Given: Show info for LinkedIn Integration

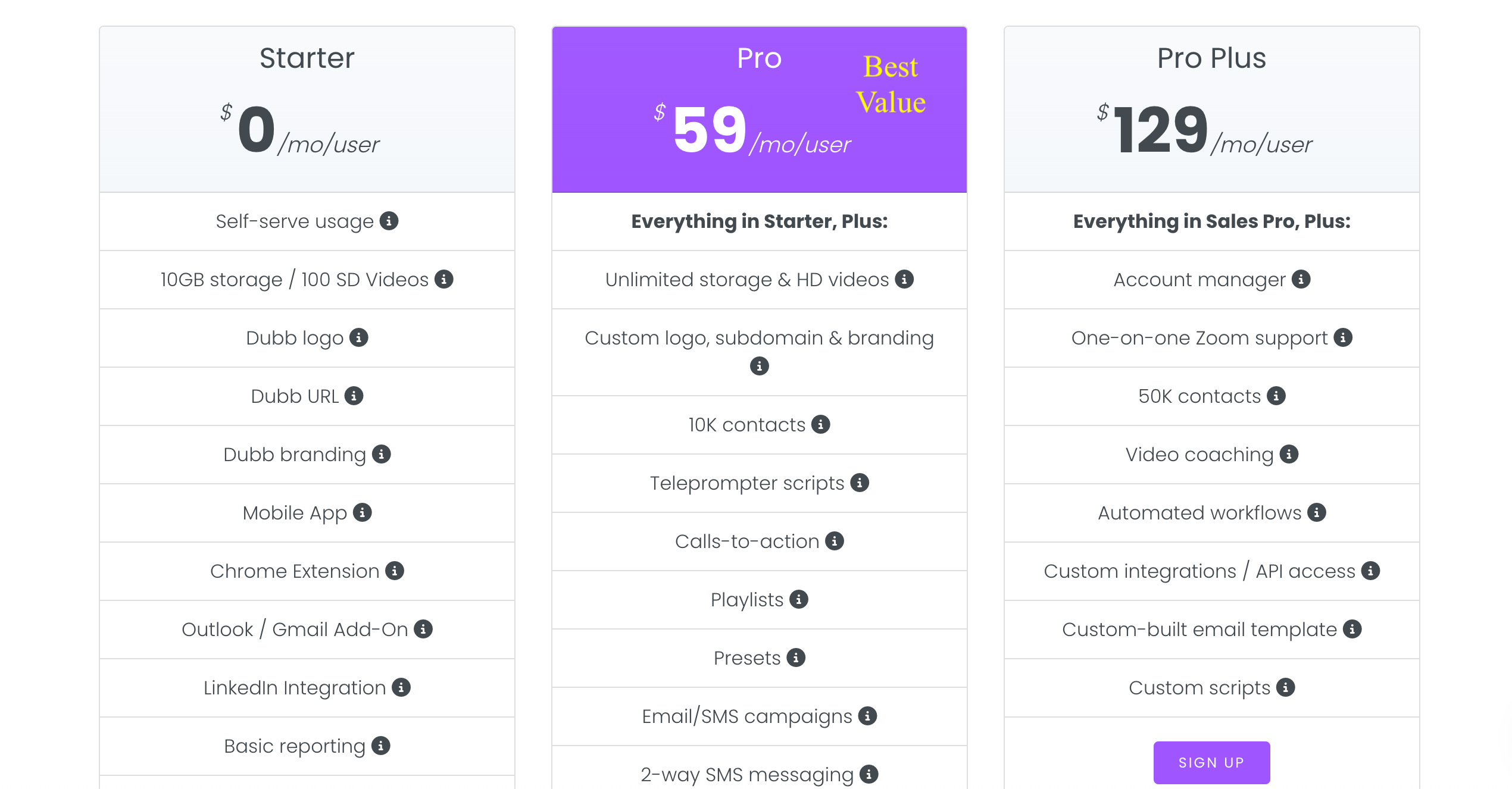Looking at the screenshot, I should 401,687.
